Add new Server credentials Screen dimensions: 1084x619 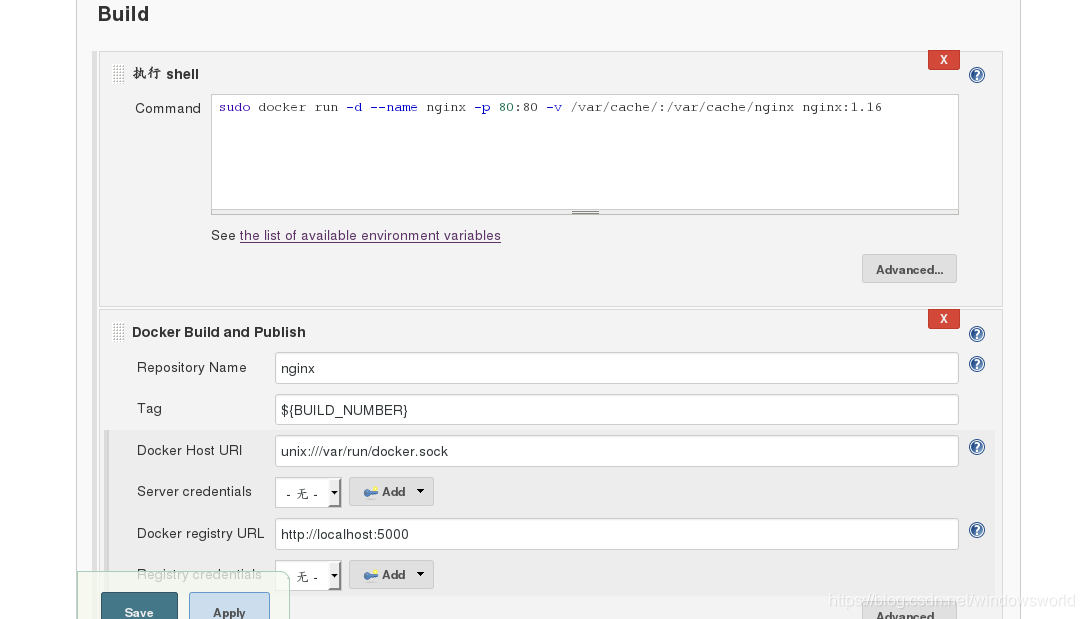tap(391, 492)
